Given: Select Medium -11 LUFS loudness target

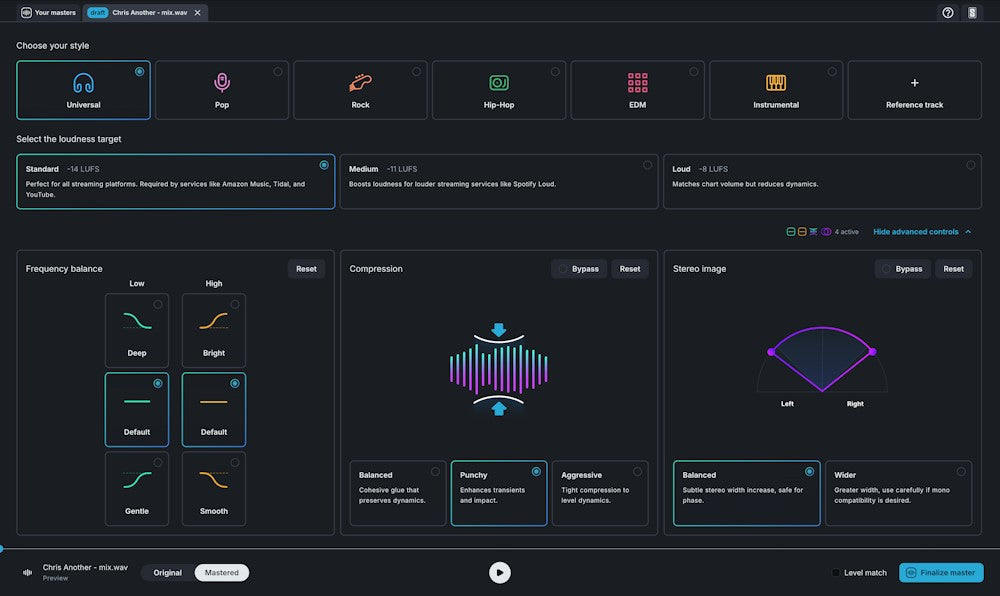Looking at the screenshot, I should tap(499, 182).
